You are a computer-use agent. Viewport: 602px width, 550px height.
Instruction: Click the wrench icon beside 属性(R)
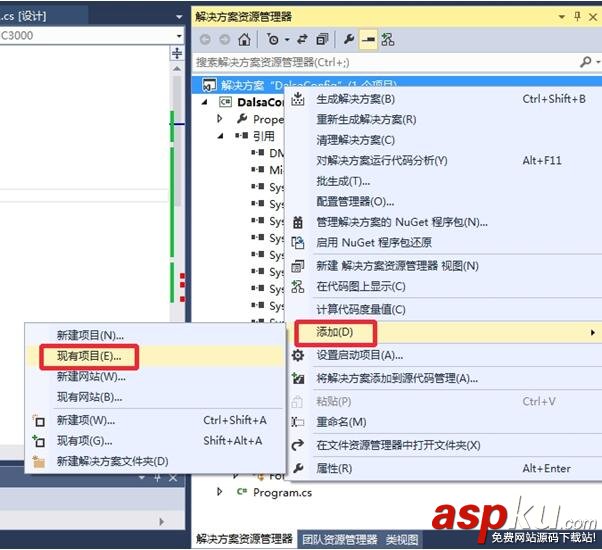pos(298,468)
